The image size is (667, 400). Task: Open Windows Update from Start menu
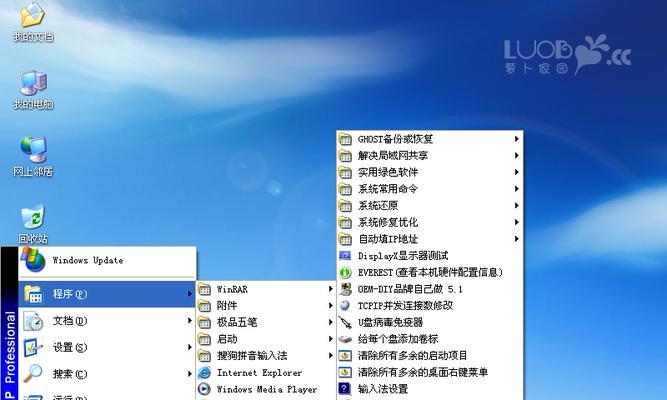click(x=107, y=260)
